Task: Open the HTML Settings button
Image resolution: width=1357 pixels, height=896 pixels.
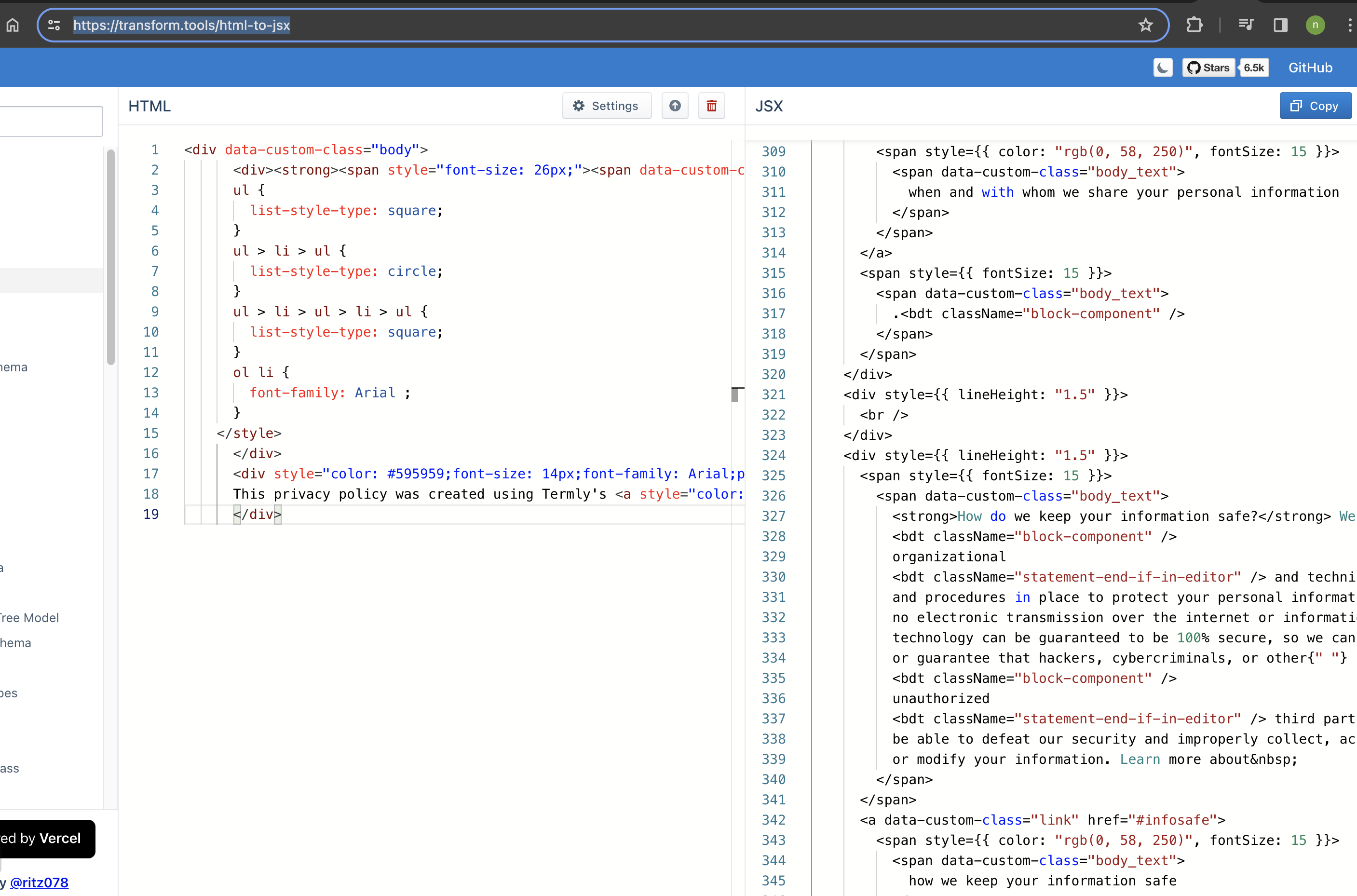Action: click(x=606, y=106)
